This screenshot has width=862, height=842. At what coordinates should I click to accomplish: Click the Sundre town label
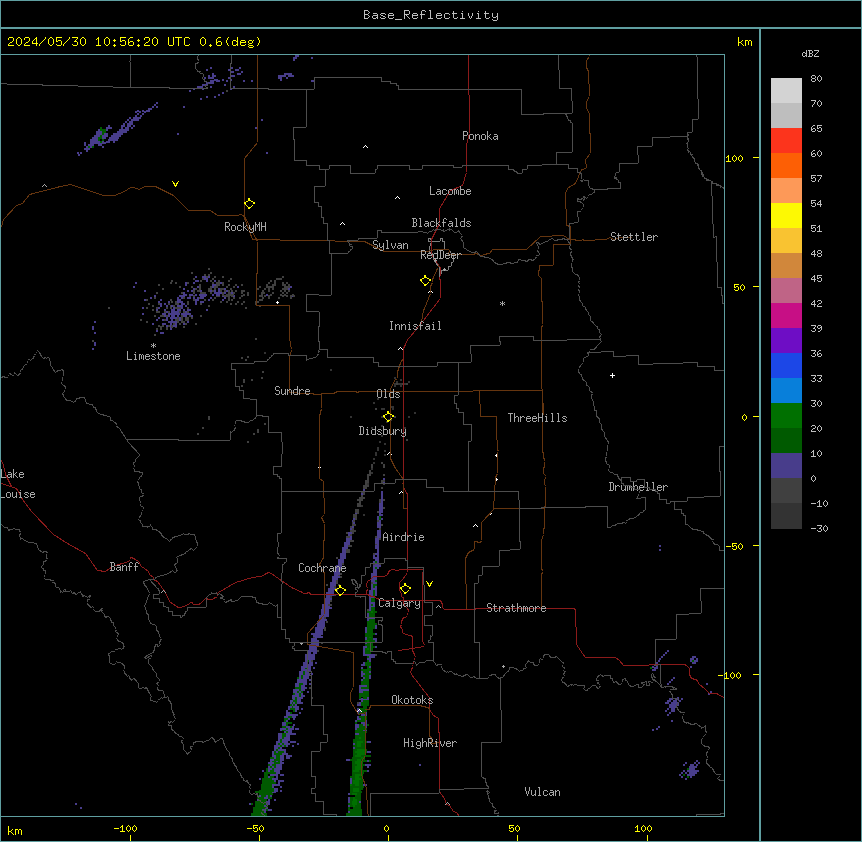[292, 391]
